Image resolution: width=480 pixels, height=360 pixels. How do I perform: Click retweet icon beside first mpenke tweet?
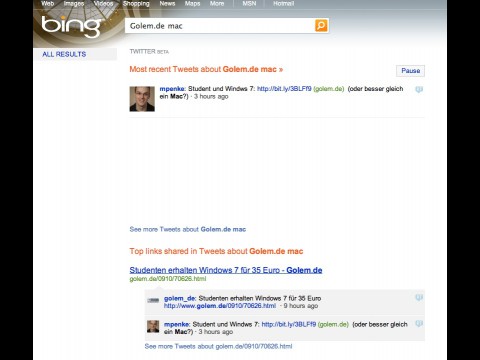(x=419, y=89)
